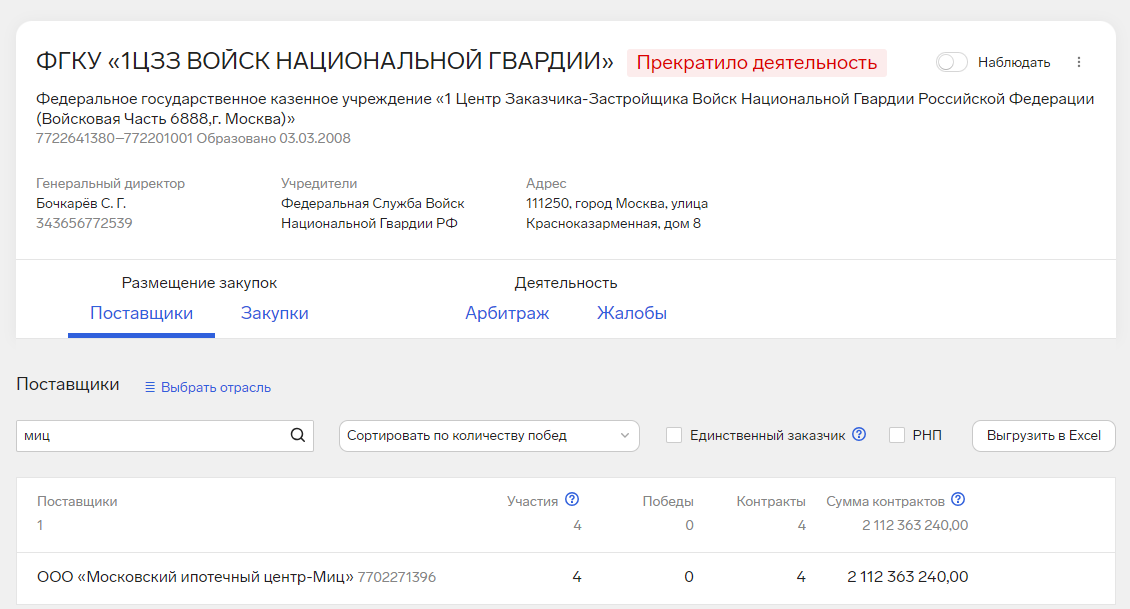Open help icon next to Сумма контрактов
The width and height of the screenshot is (1130, 609).
958,499
